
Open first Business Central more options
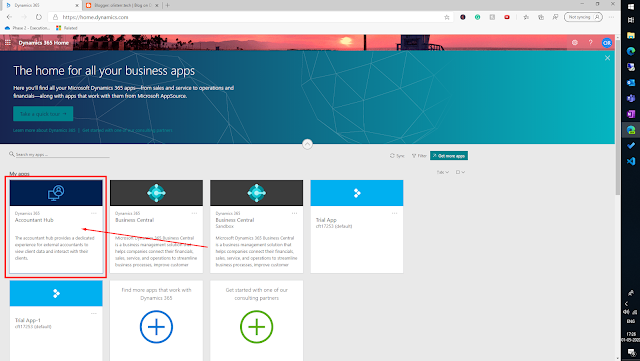tap(194, 213)
